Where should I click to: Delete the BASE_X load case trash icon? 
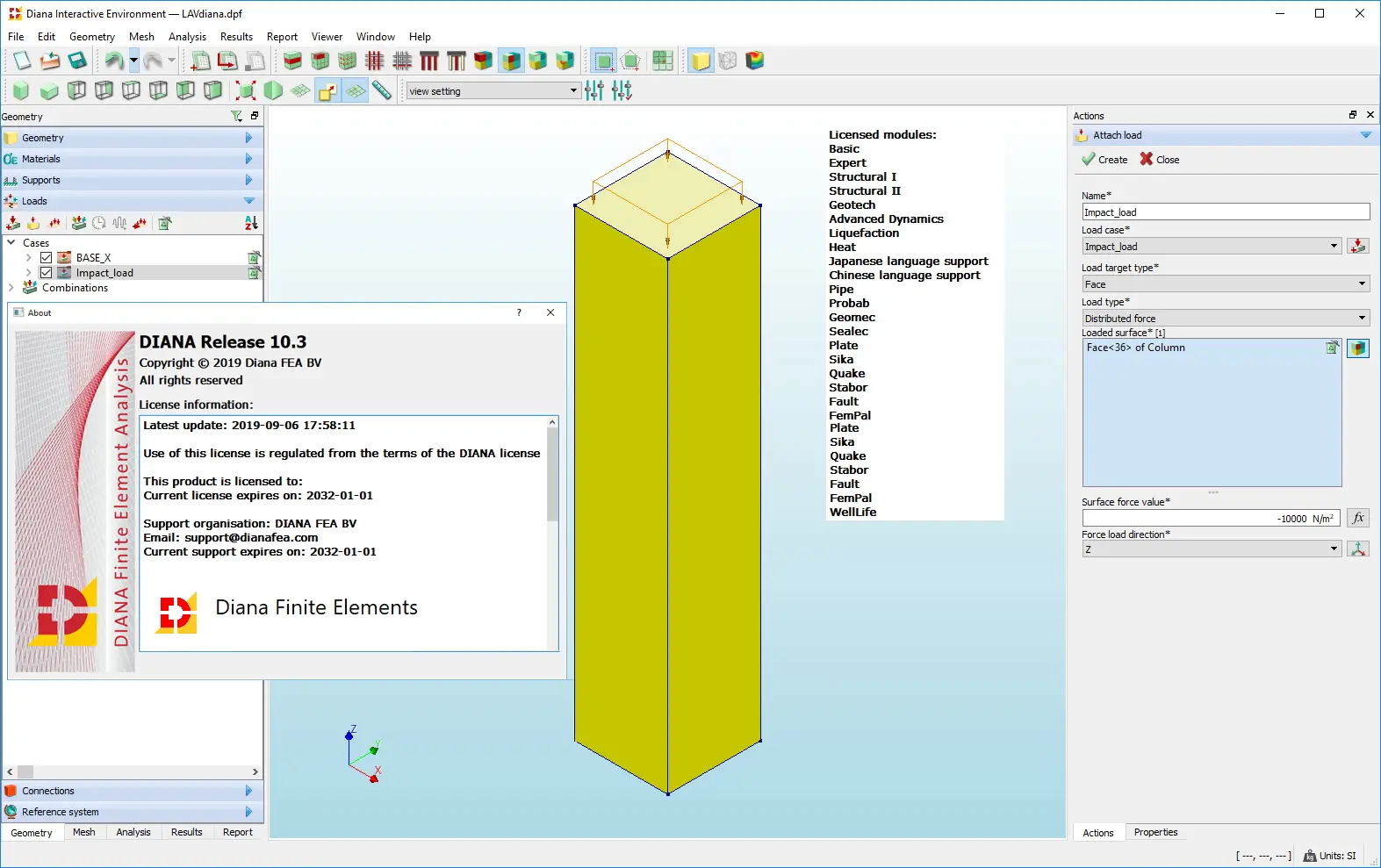click(x=254, y=257)
